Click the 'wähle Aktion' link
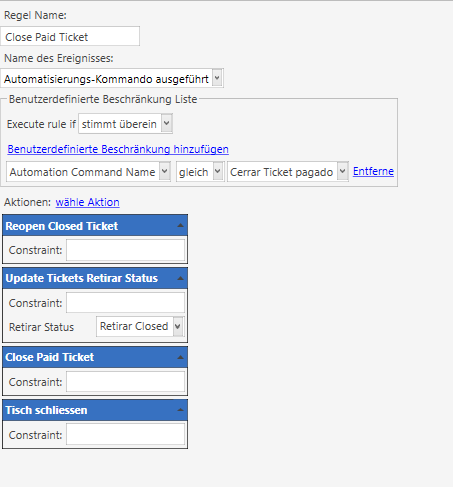This screenshot has height=487, width=453. (x=88, y=202)
